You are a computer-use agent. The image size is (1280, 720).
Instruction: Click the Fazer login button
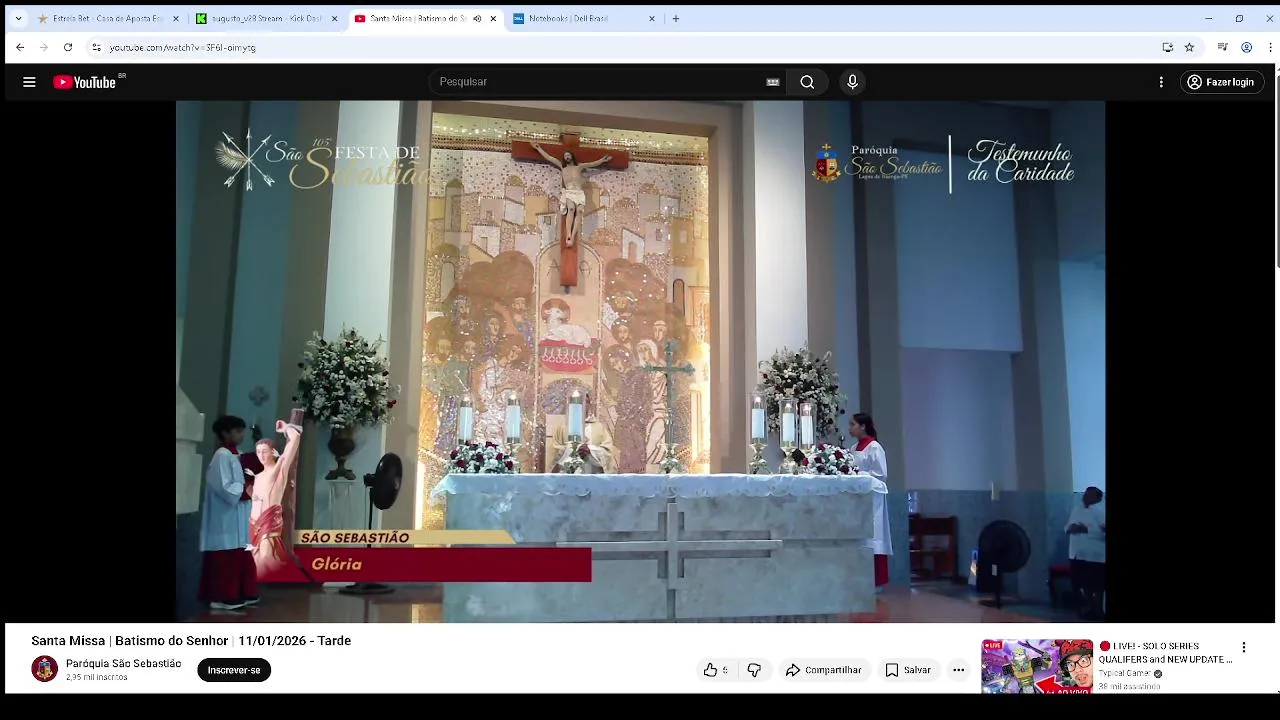(x=1220, y=82)
